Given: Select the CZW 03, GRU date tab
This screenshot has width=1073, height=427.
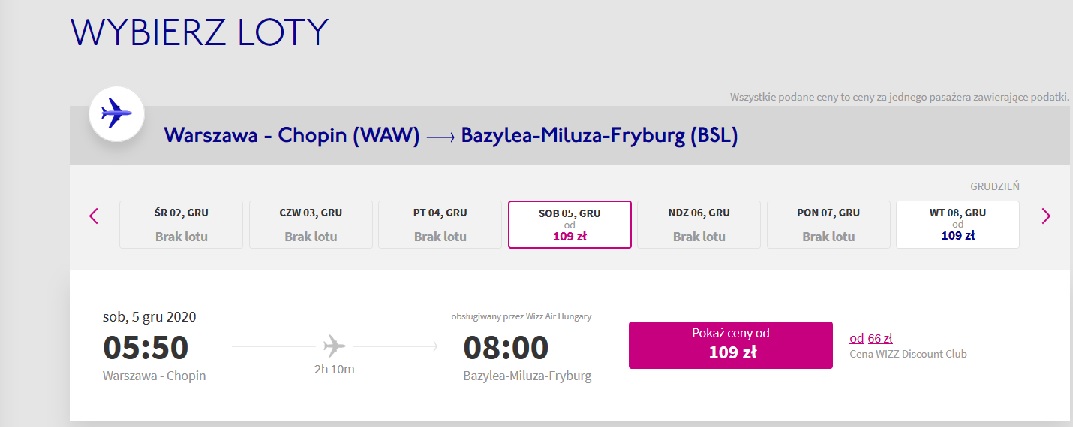Looking at the screenshot, I should [311, 224].
